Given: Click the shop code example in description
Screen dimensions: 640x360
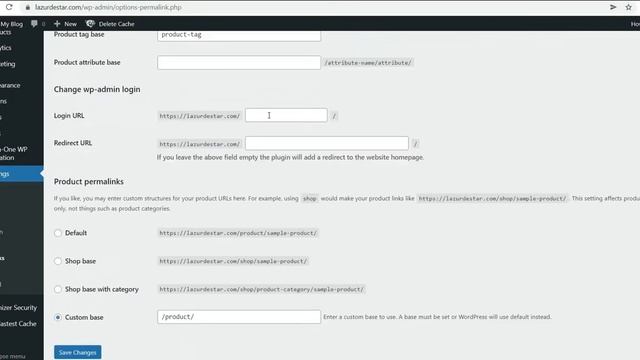Looking at the screenshot, I should [x=309, y=199].
